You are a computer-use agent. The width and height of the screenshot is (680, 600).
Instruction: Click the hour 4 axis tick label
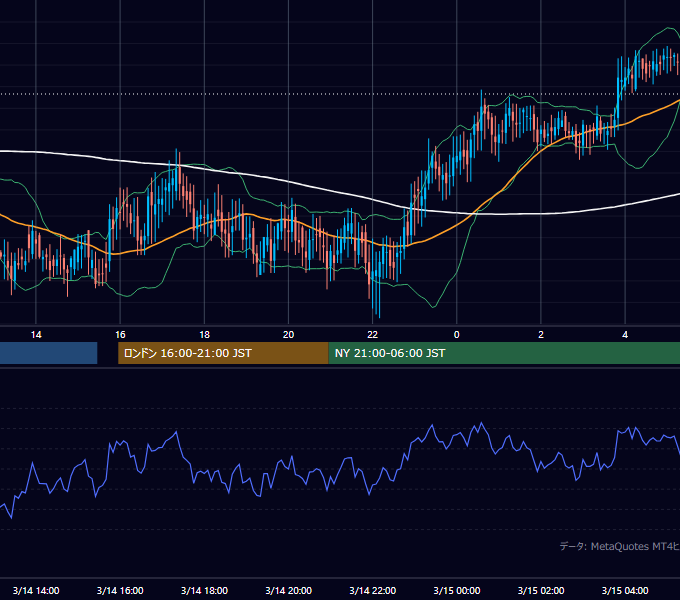pos(625,335)
